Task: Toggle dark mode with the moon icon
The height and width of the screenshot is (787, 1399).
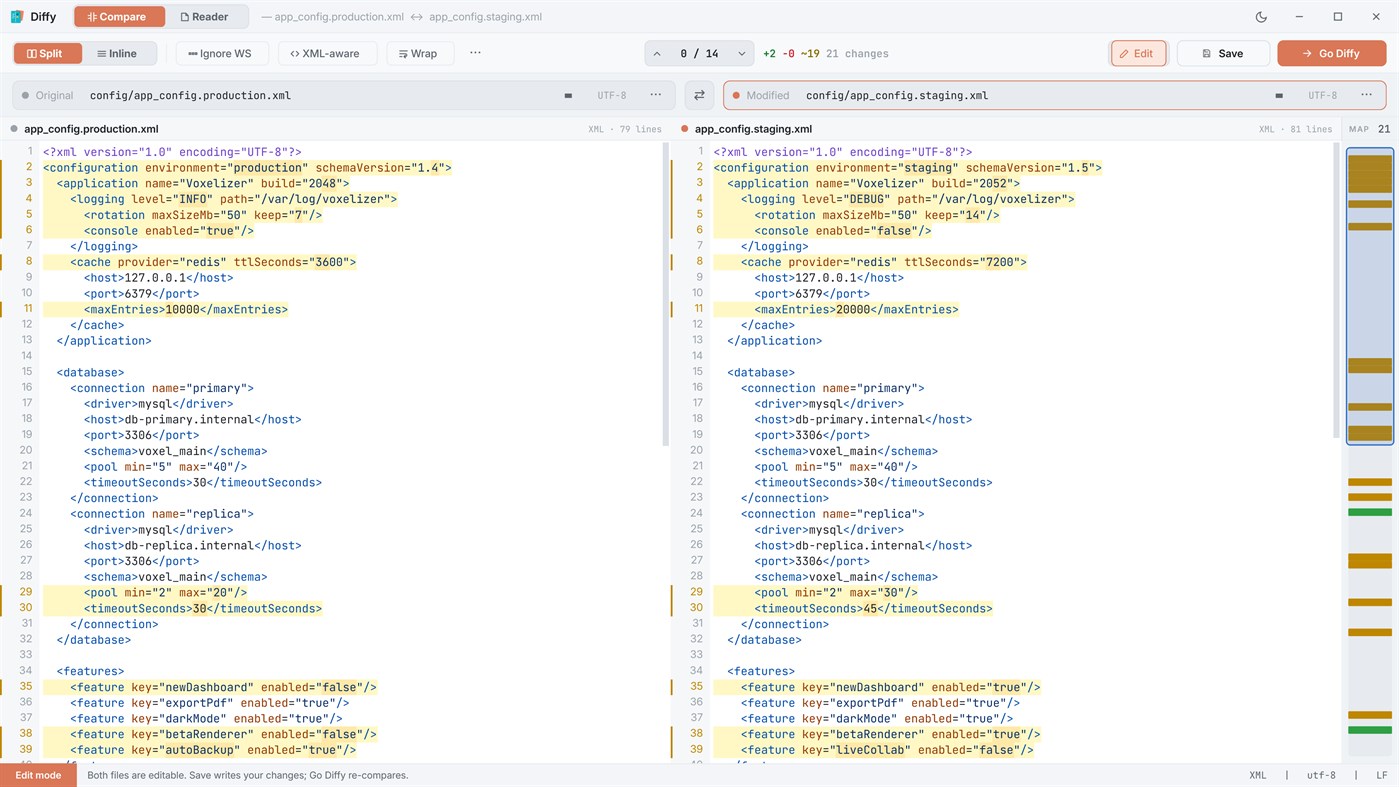Action: 1261,17
